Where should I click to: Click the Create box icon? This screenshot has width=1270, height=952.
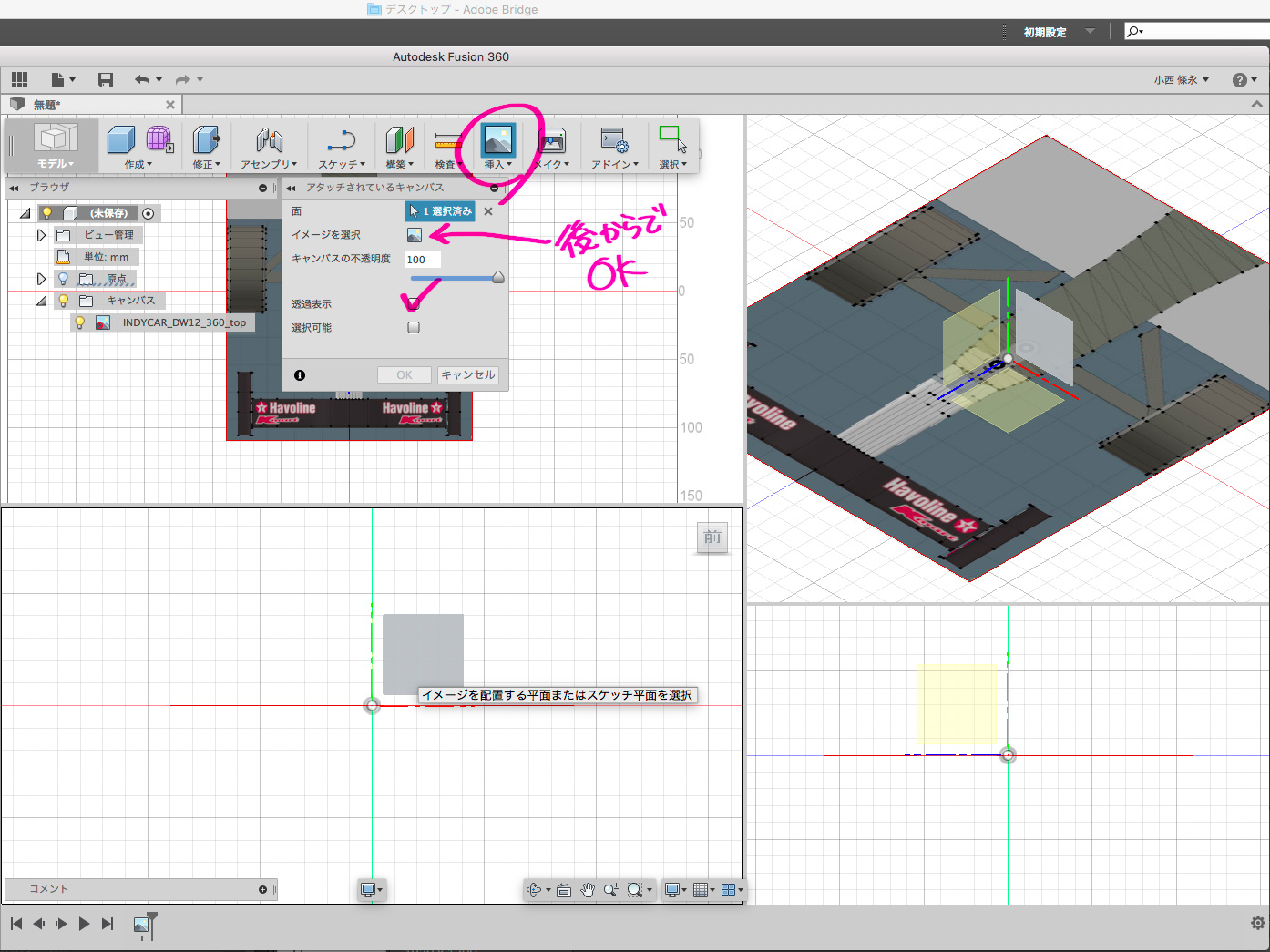[121, 139]
